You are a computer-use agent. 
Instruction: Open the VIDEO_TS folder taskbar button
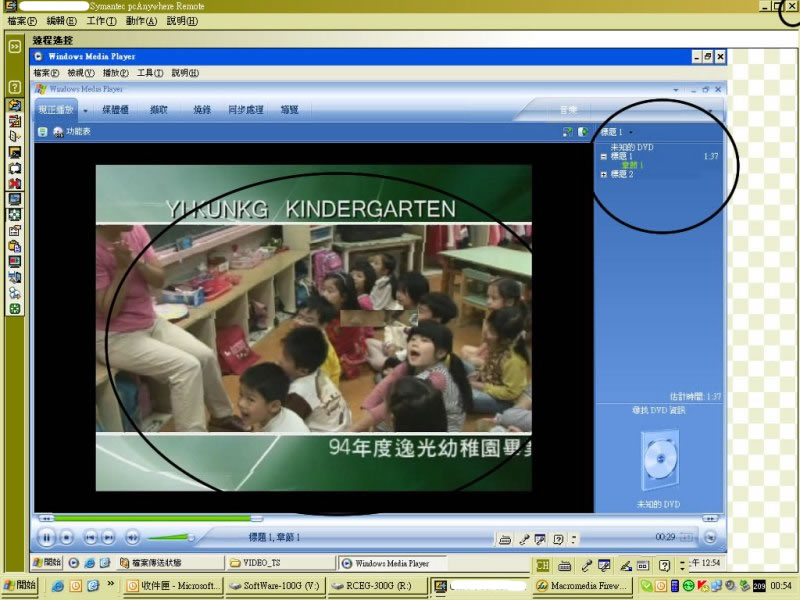280,563
